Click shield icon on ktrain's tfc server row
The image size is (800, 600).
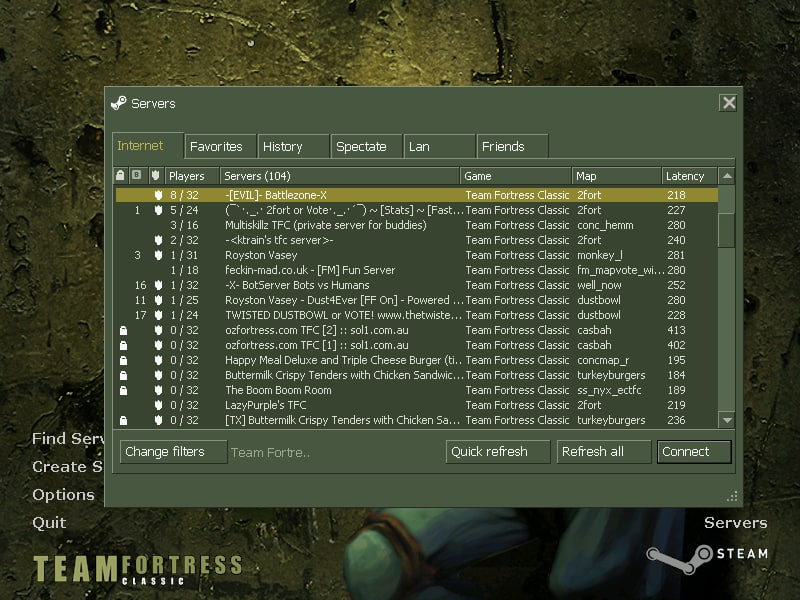pyautogui.click(x=159, y=240)
